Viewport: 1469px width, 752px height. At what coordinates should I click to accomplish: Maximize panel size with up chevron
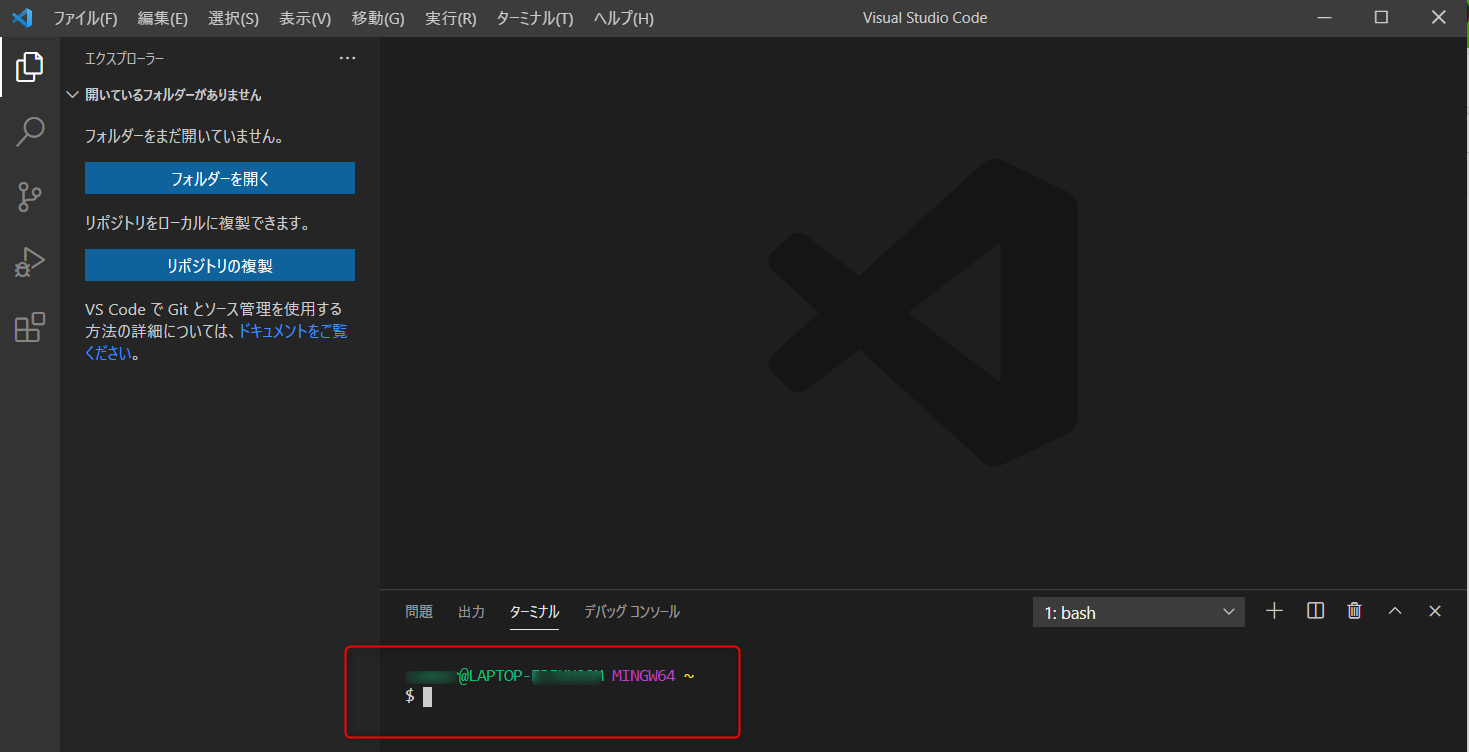point(1395,611)
